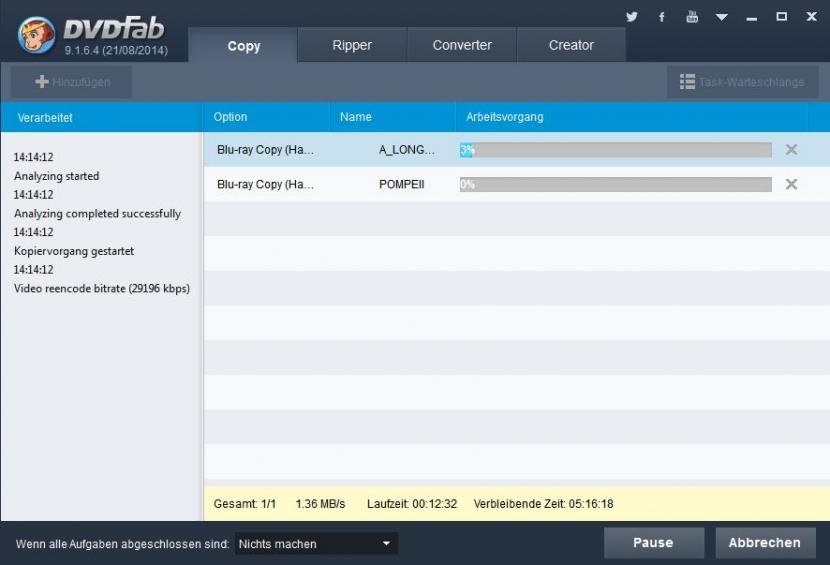The height and width of the screenshot is (565, 830).
Task: Switch to the Converter tab
Action: (462, 45)
